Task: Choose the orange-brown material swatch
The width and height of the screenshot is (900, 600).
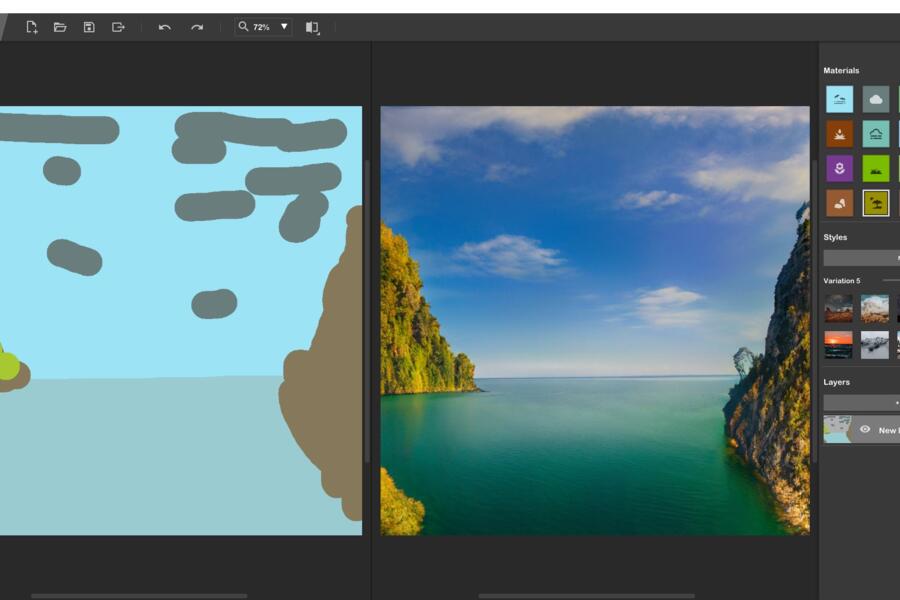Action: pos(839,134)
